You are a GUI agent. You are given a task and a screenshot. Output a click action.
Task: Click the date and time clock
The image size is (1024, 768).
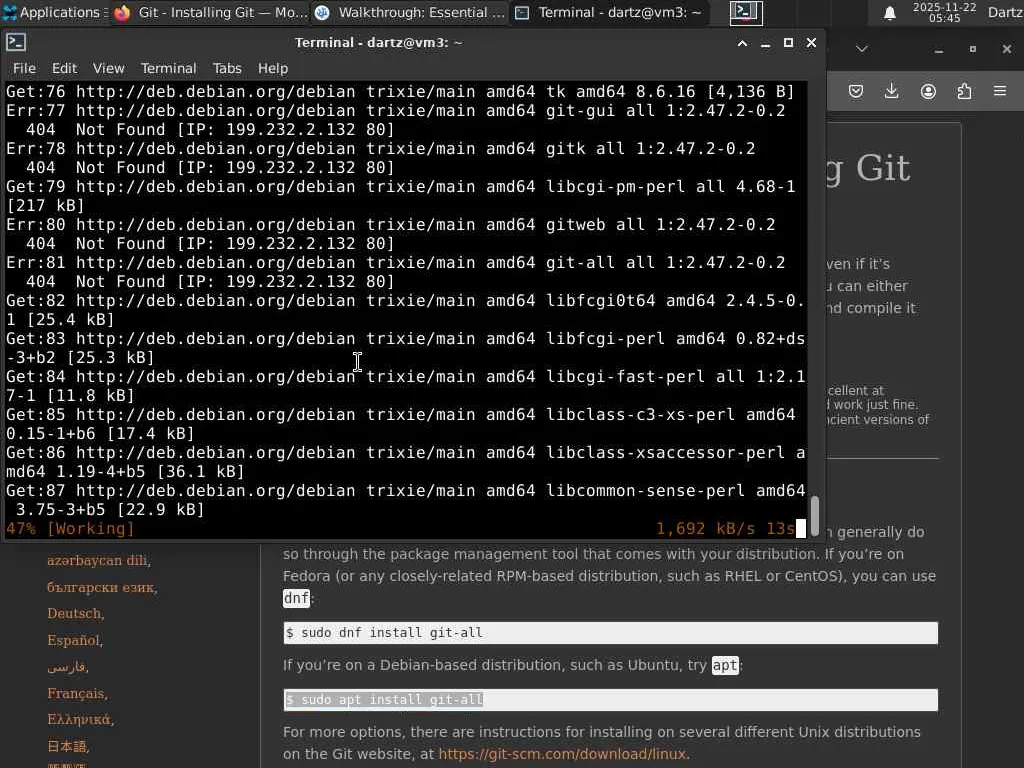click(944, 12)
